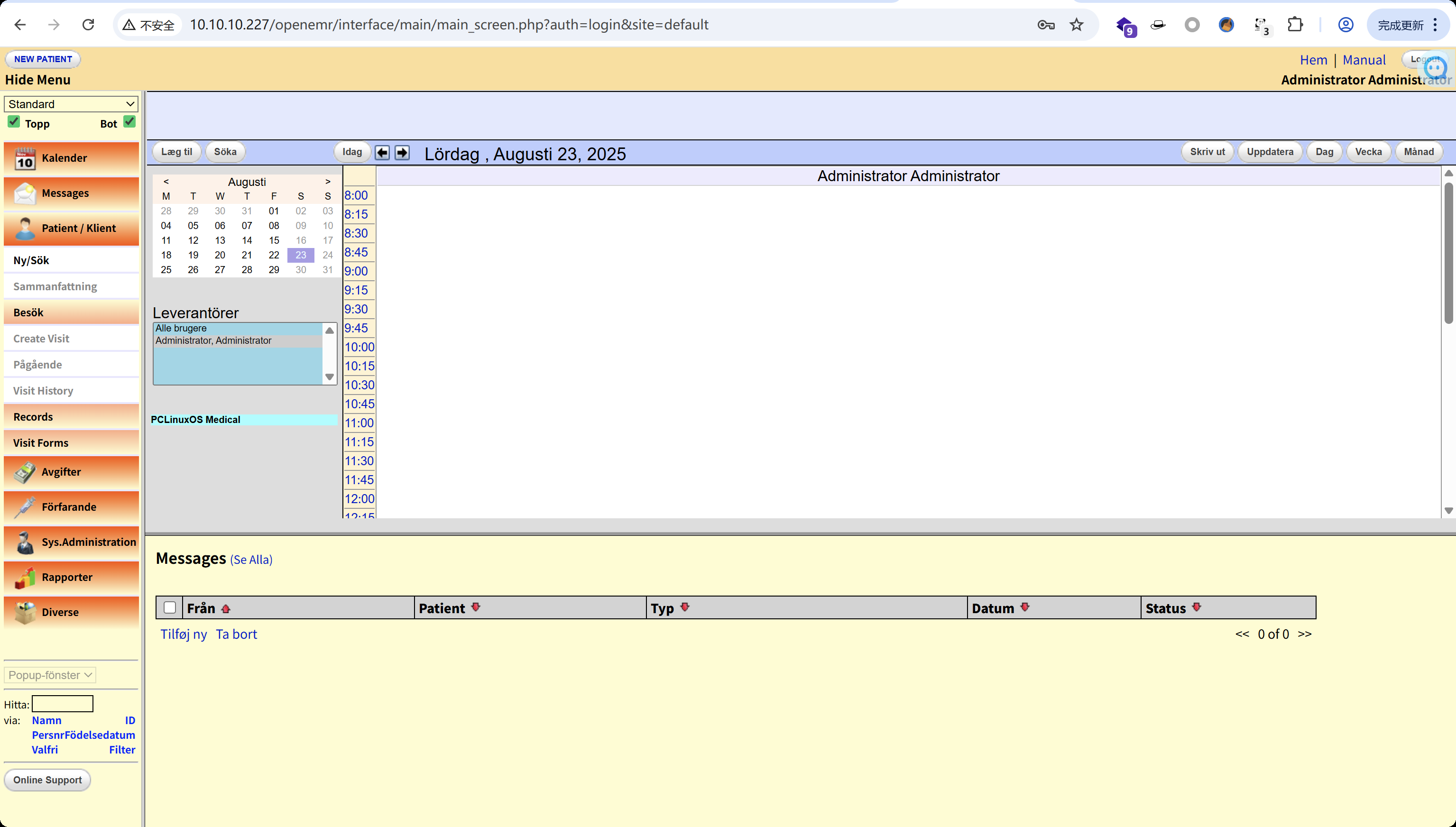Open the Standard layout dropdown
The height and width of the screenshot is (827, 1456).
tap(71, 104)
